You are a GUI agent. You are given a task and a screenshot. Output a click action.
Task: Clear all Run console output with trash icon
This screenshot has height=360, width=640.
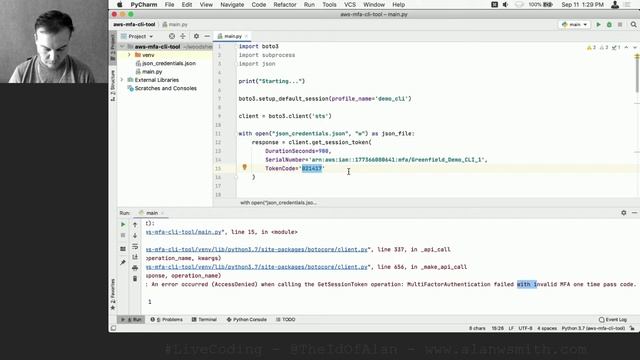tap(135, 279)
